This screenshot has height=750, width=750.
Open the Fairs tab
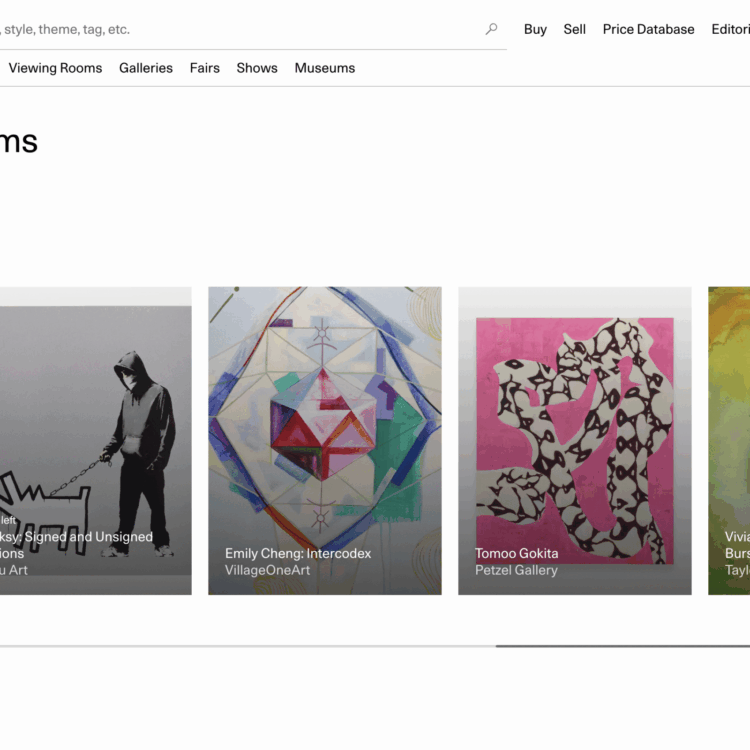[x=205, y=68]
